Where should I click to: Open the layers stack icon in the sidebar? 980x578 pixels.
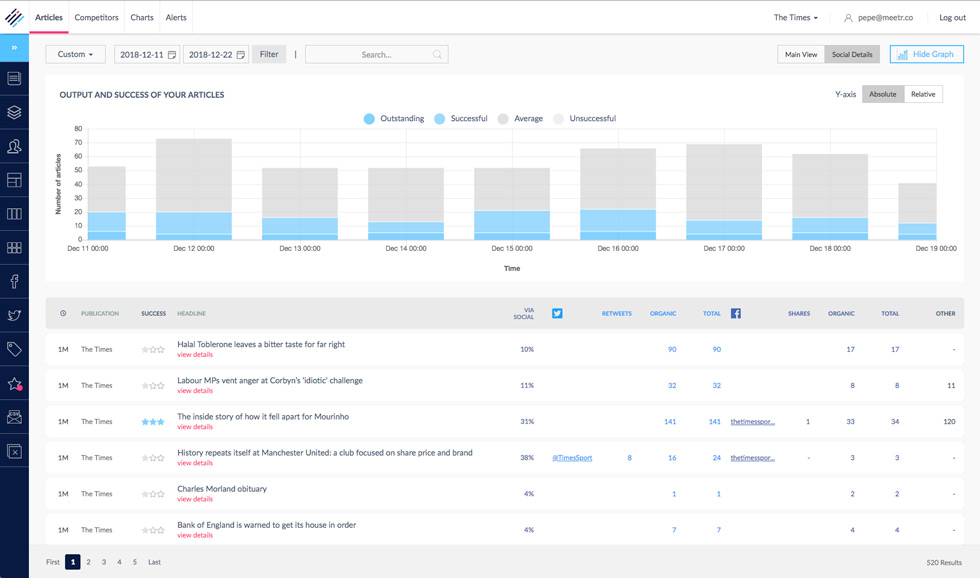tap(14, 113)
